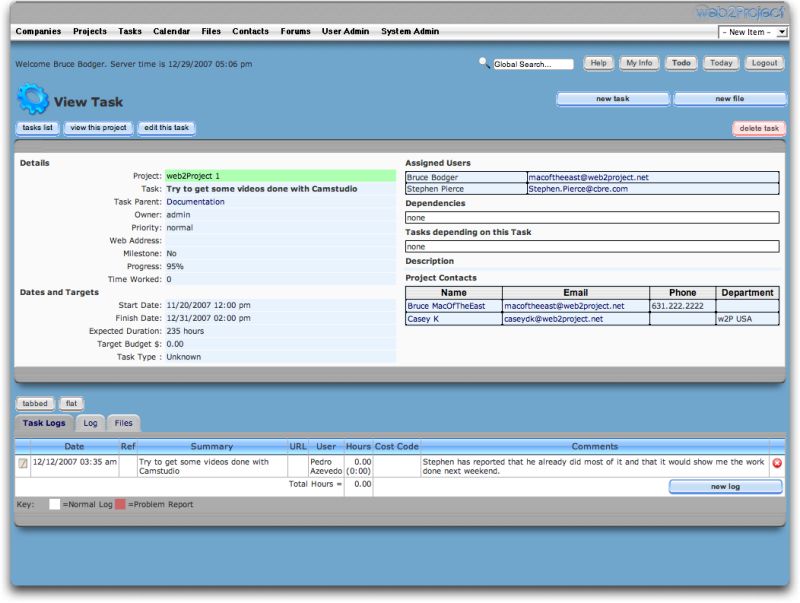Open the Casey K contact link
The image size is (800, 603).
423,319
